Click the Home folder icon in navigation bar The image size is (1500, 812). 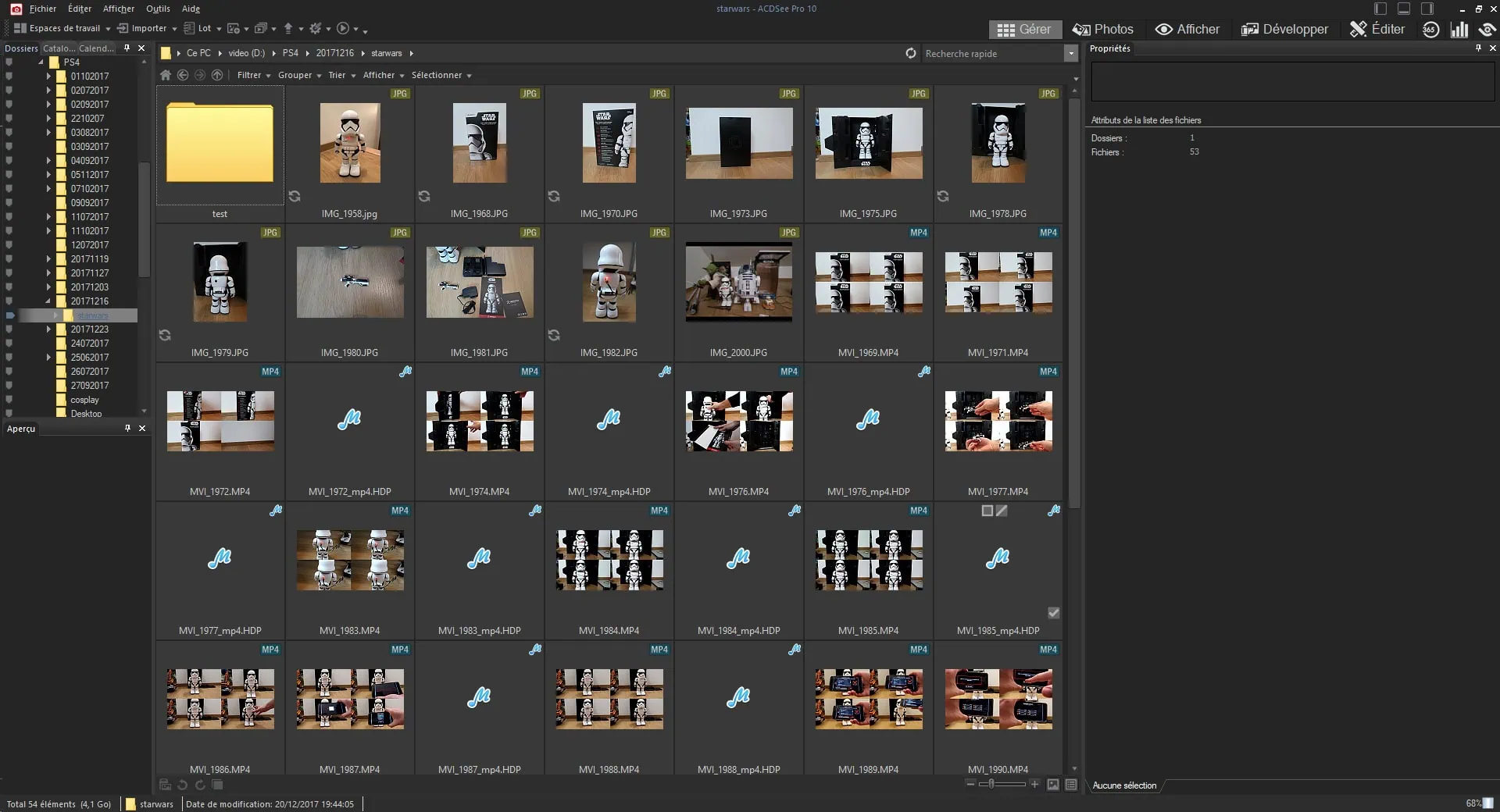coord(166,75)
